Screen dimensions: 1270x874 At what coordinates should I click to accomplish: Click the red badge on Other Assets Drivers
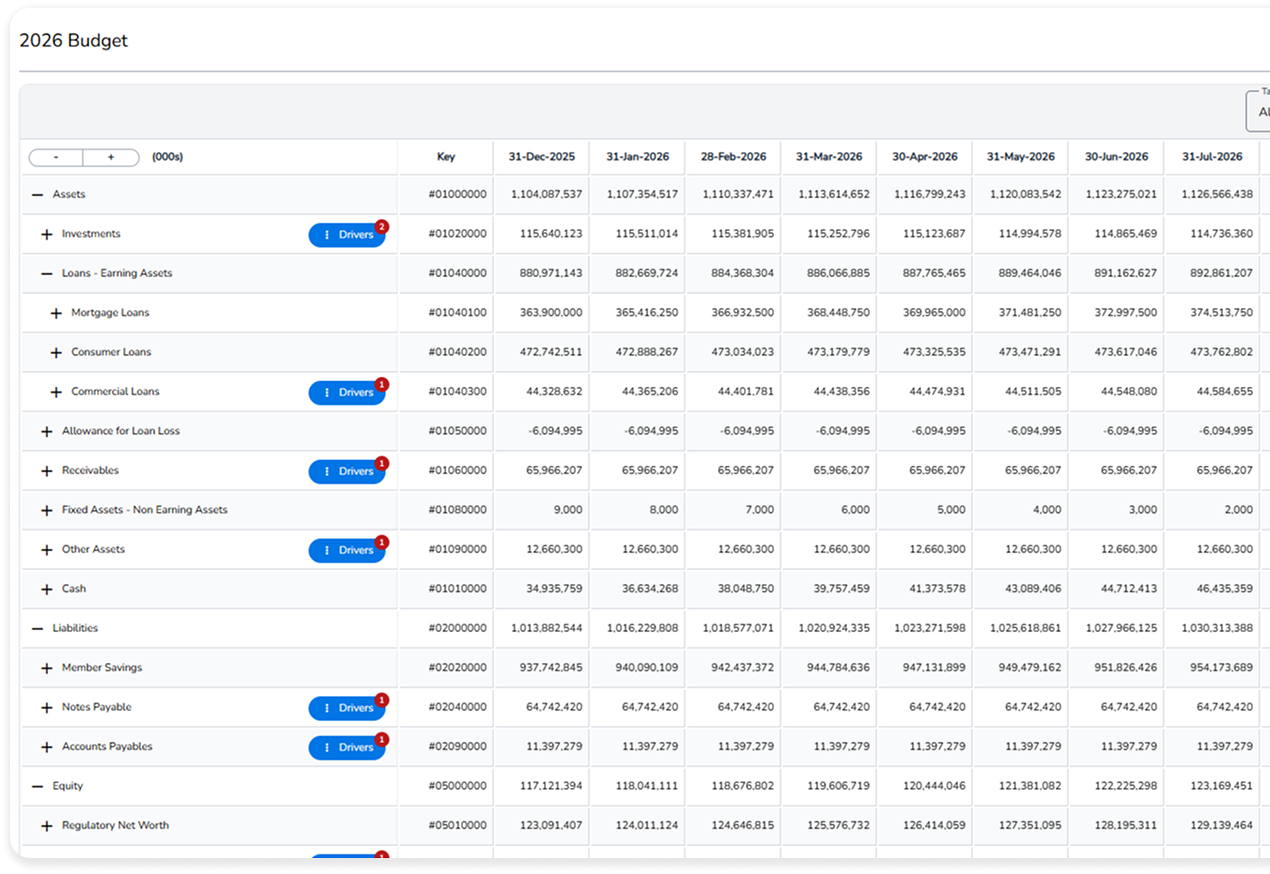[381, 543]
